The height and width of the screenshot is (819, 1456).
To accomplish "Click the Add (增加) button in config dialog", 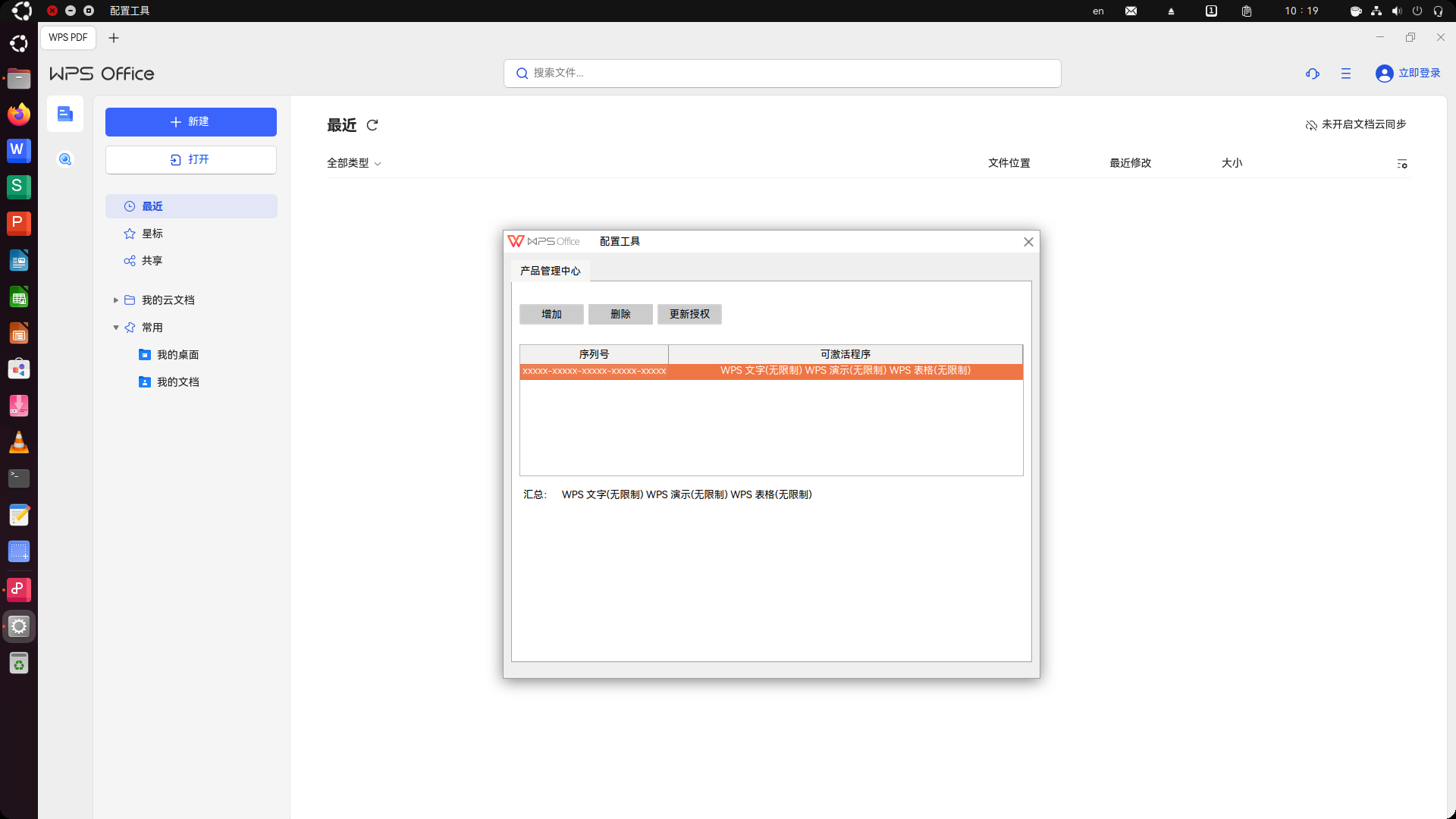I will coord(551,314).
